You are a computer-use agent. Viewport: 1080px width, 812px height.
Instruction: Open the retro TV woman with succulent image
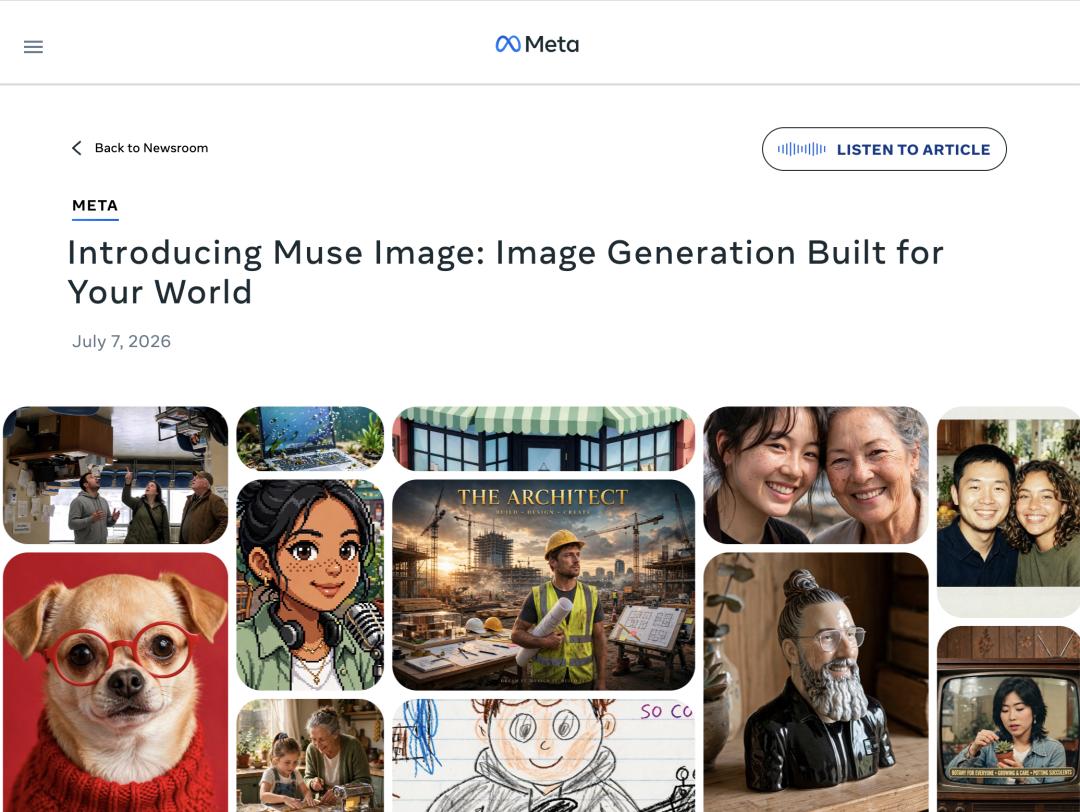click(x=1008, y=719)
